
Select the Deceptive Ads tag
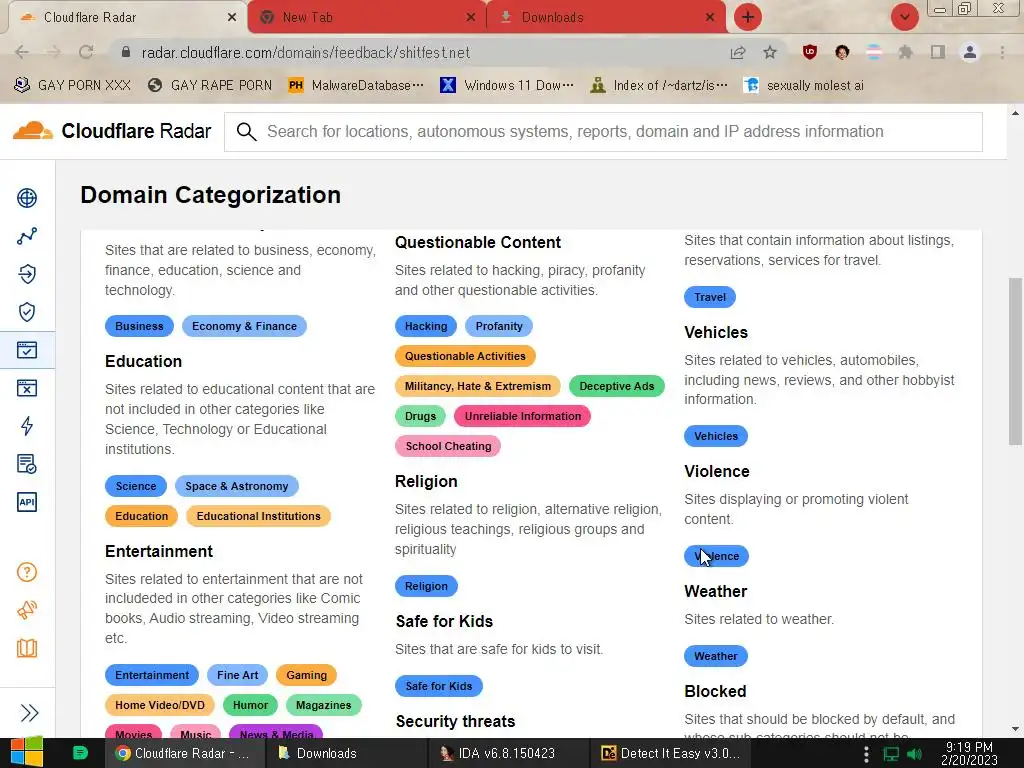coord(616,386)
